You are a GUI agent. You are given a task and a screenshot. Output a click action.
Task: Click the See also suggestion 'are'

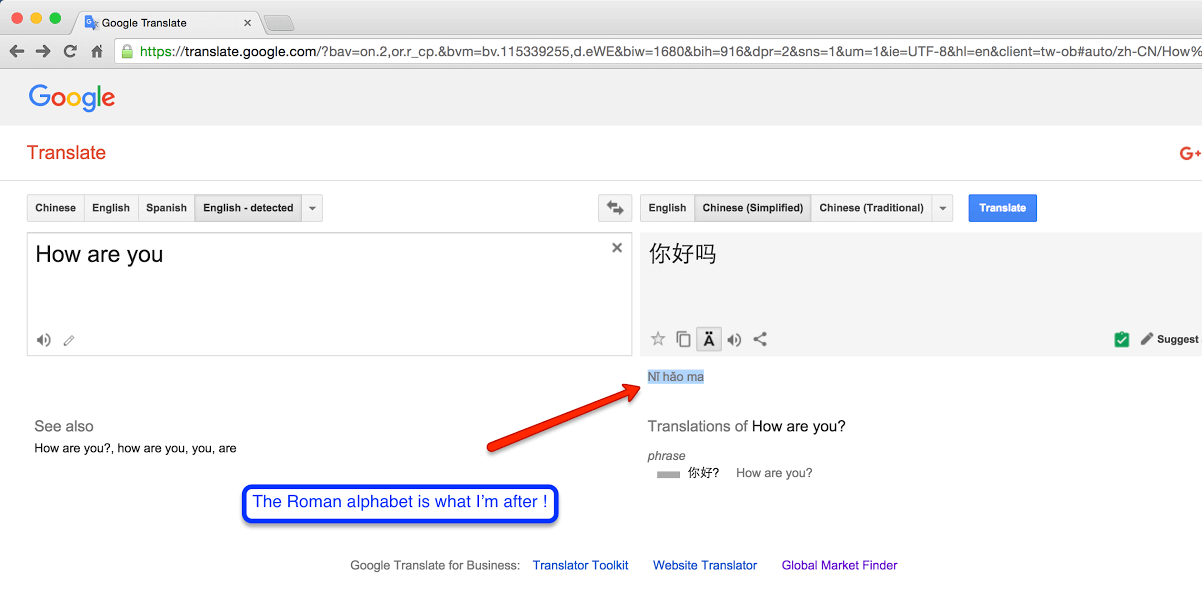227,448
